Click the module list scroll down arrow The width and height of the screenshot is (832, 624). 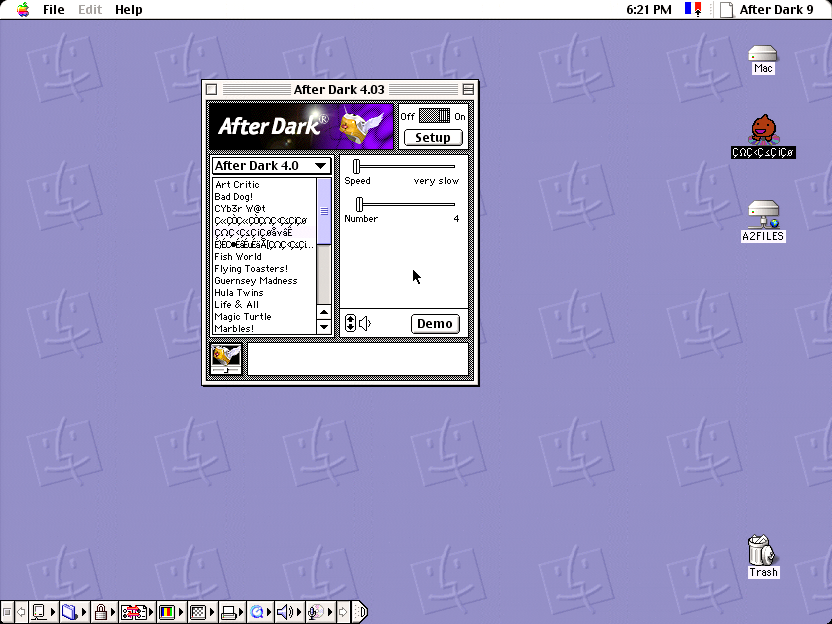(324, 327)
